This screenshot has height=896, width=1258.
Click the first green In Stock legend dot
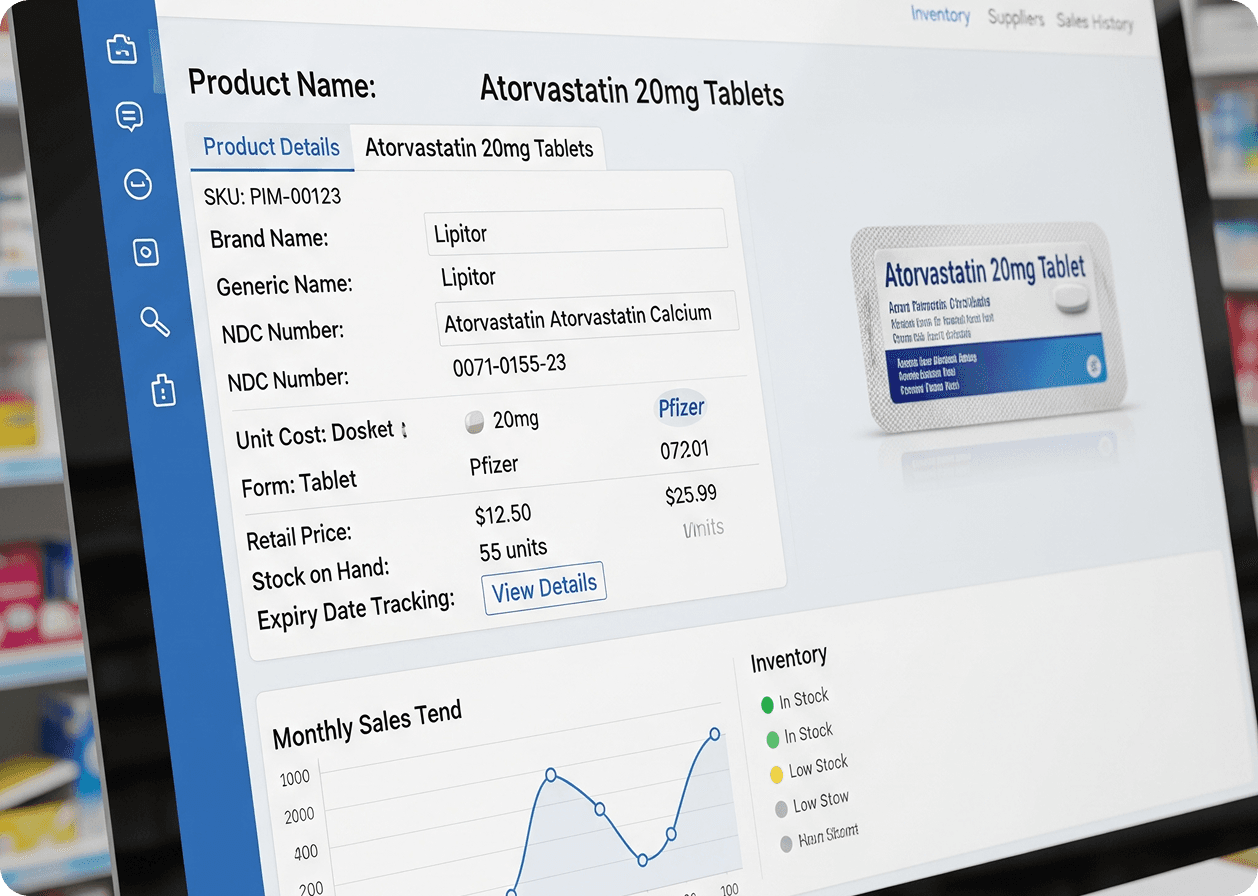pyautogui.click(x=767, y=704)
